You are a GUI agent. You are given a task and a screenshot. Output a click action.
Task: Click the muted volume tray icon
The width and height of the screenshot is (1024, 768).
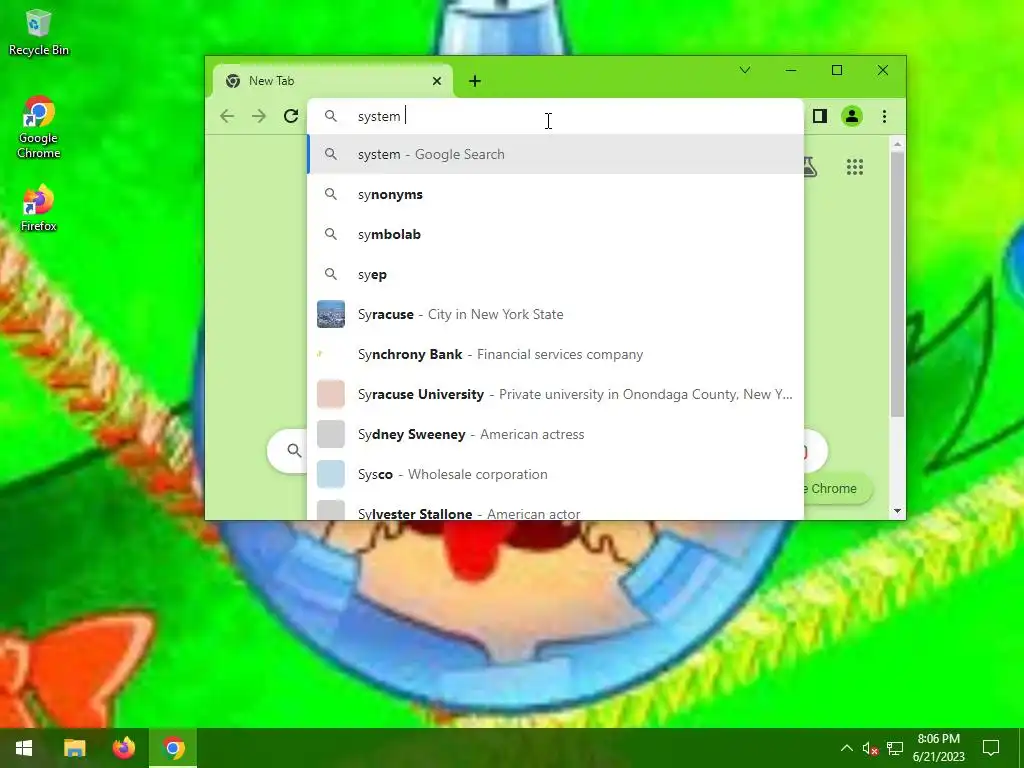tap(871, 748)
